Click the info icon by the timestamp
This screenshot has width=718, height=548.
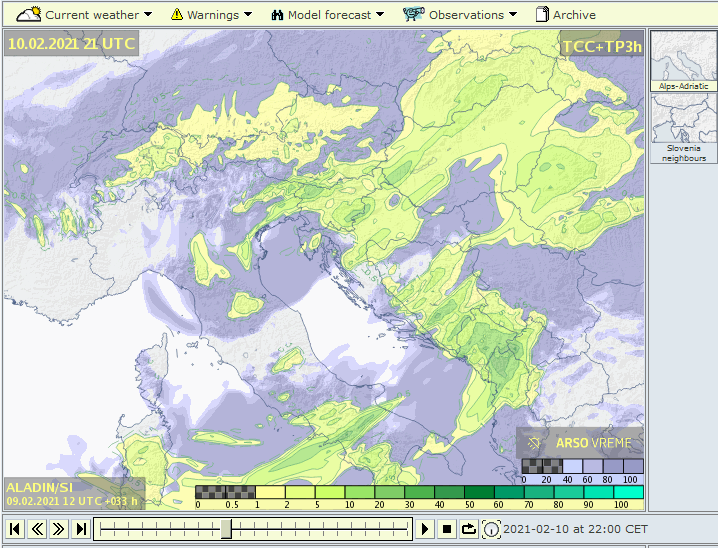tap(492, 529)
